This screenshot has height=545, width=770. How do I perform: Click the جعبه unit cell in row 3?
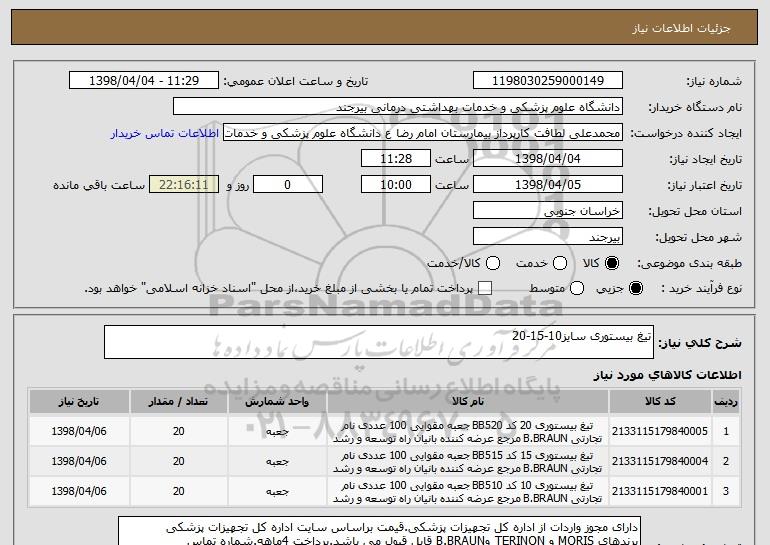click(x=277, y=491)
